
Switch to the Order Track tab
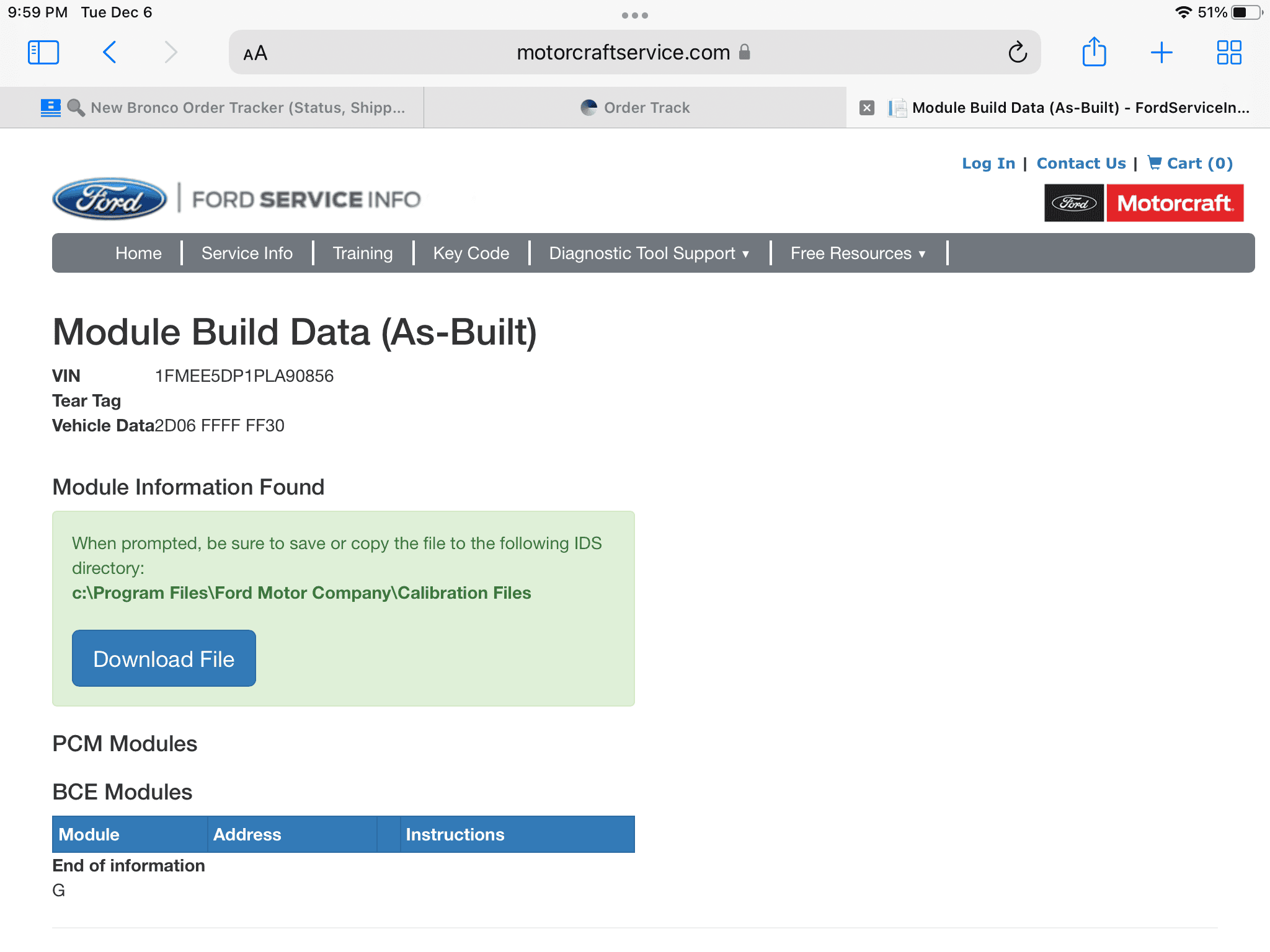pos(635,108)
